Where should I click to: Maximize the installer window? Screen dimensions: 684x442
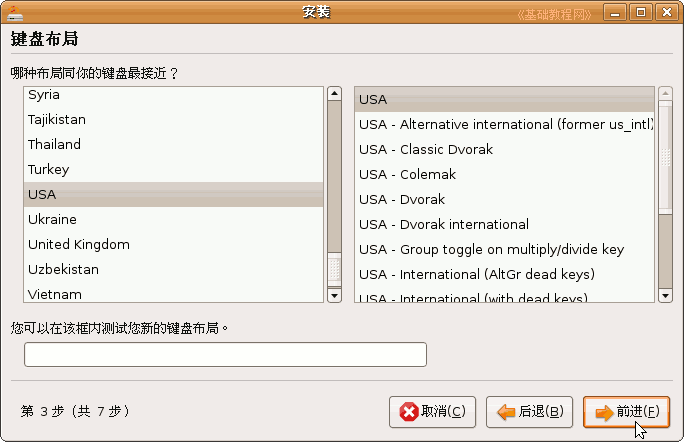pos(640,12)
